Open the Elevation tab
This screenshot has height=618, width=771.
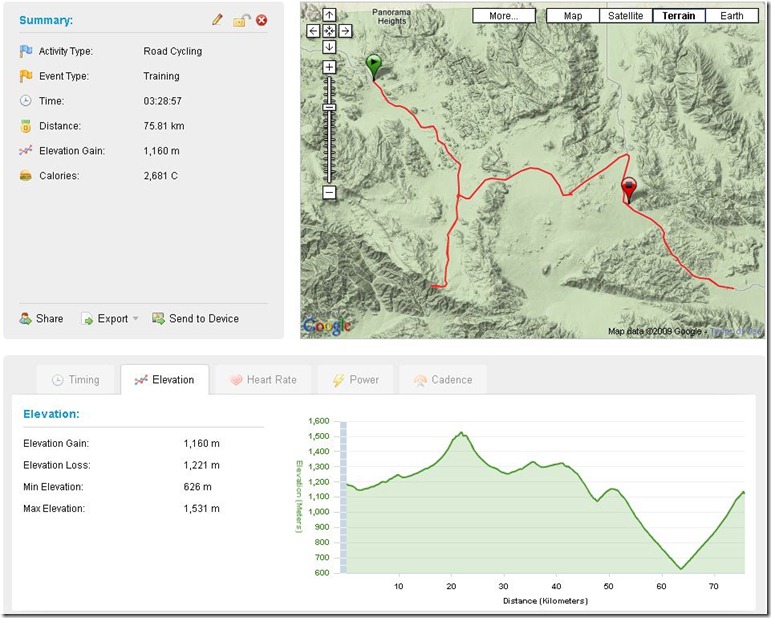coord(165,380)
